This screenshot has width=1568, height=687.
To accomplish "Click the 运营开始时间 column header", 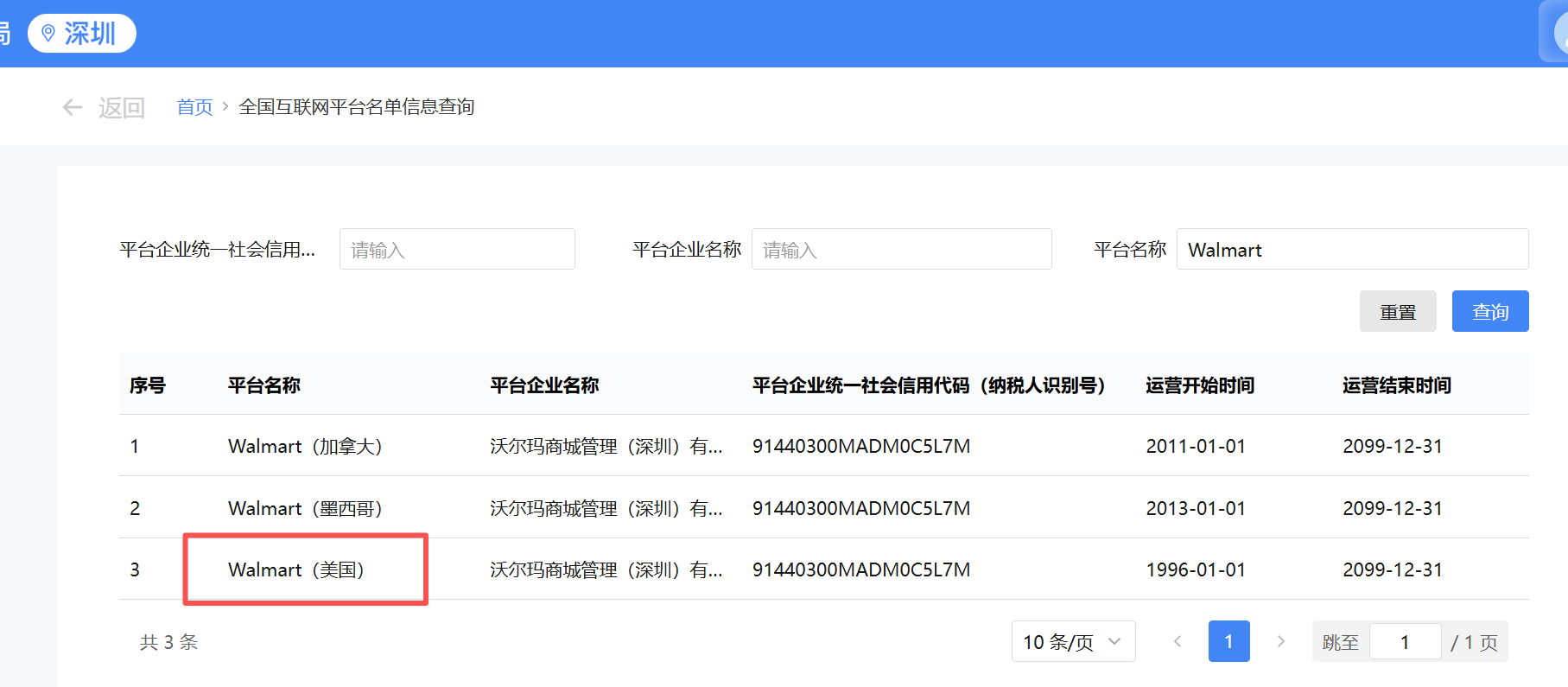I will tap(1200, 385).
